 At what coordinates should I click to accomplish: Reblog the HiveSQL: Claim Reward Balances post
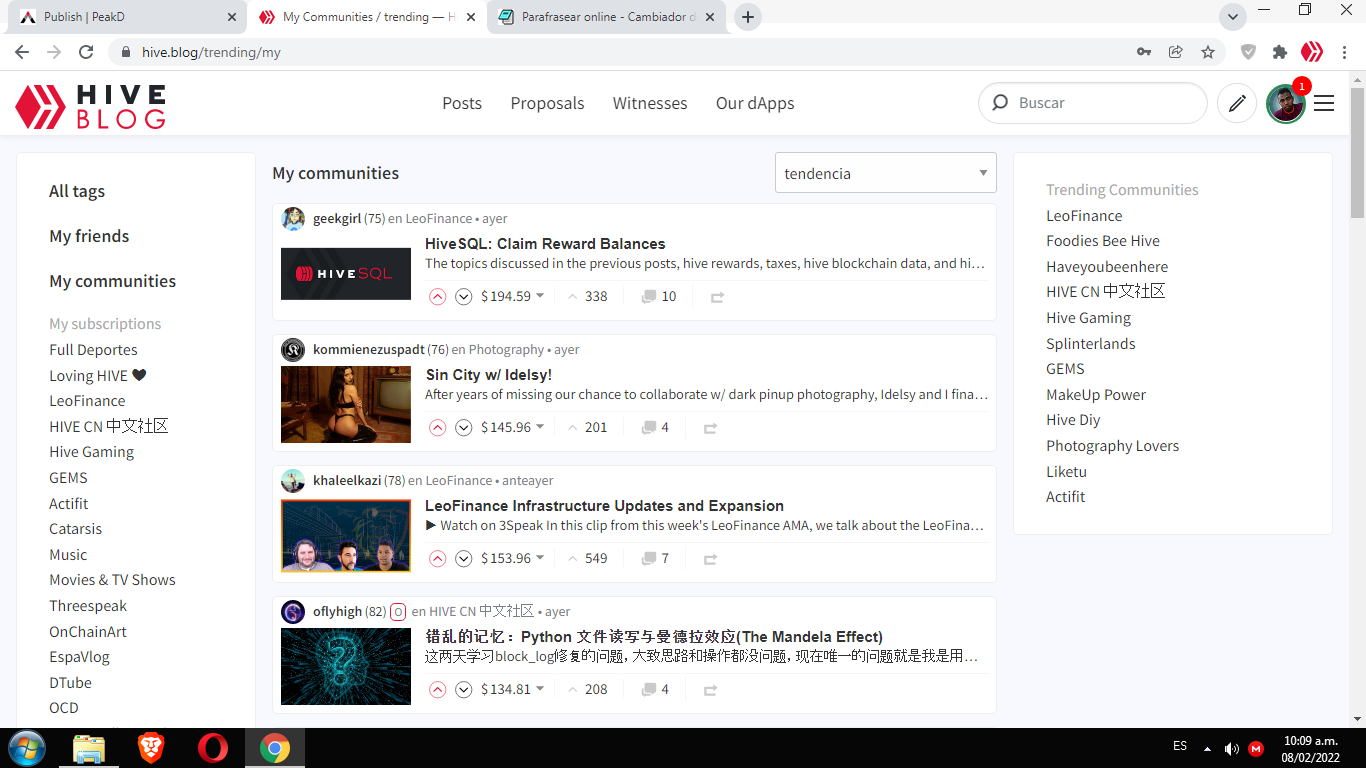(716, 297)
